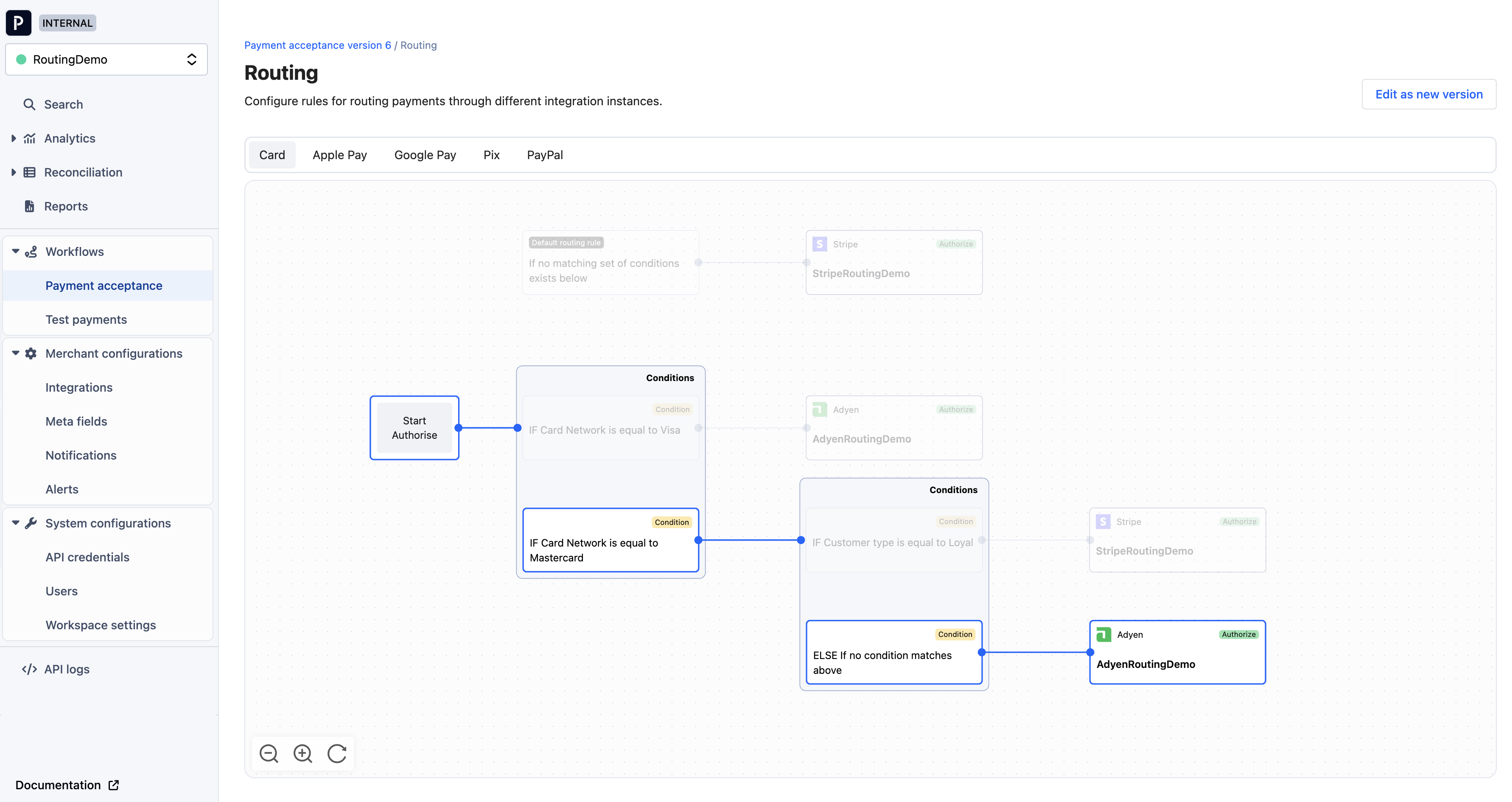This screenshot has width=1512, height=802.
Task: Click the Authorize badge on the ELSE route node
Action: tap(1238, 635)
